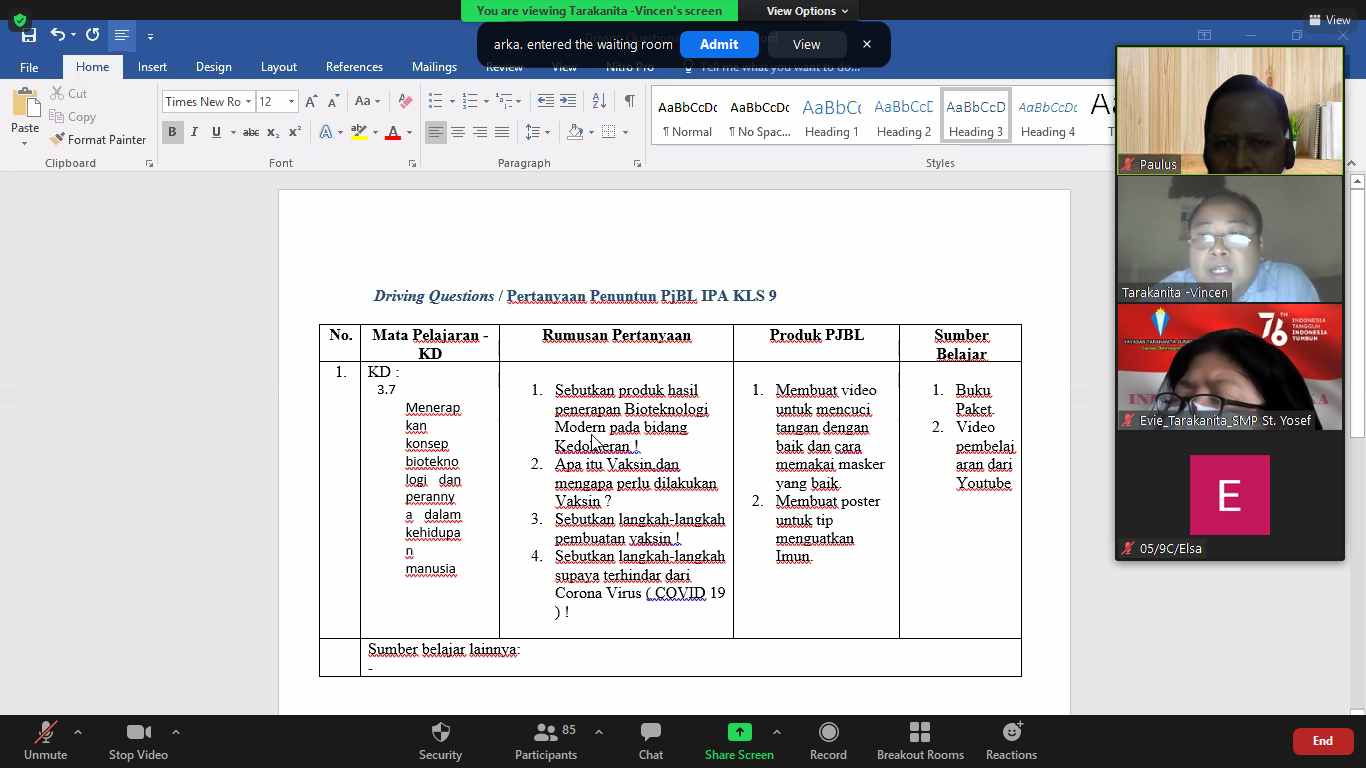Center align the paragraph

[x=458, y=132]
